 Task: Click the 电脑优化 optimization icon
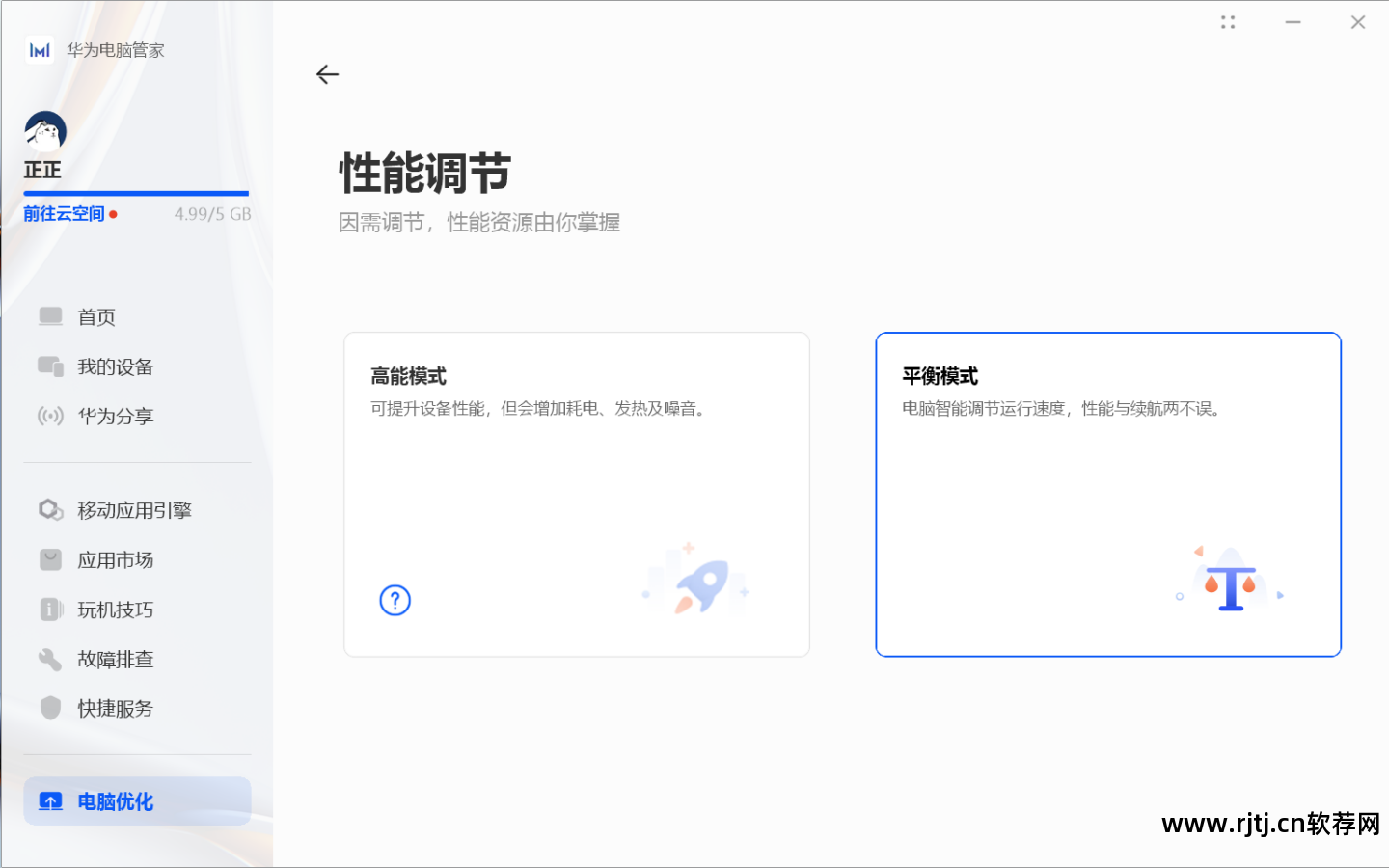tap(50, 801)
